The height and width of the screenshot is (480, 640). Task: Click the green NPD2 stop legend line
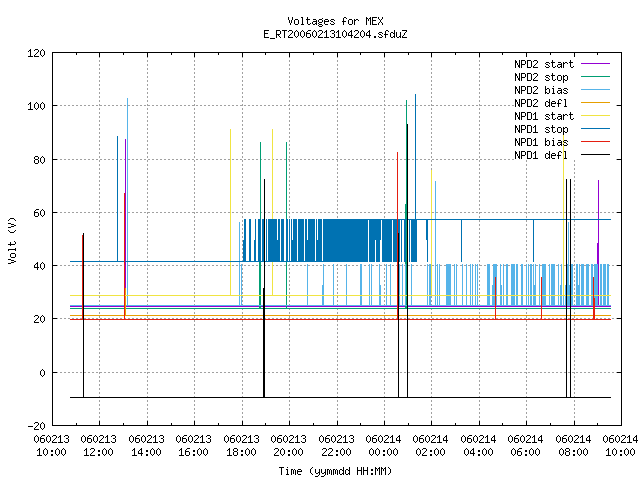596,77
